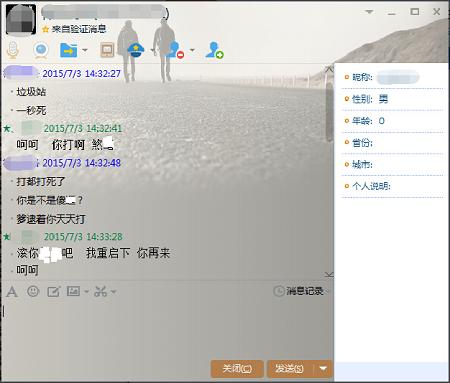Open the send options arrow beside 发送(S)
This screenshot has width=450, height=383.
pyautogui.click(x=323, y=368)
